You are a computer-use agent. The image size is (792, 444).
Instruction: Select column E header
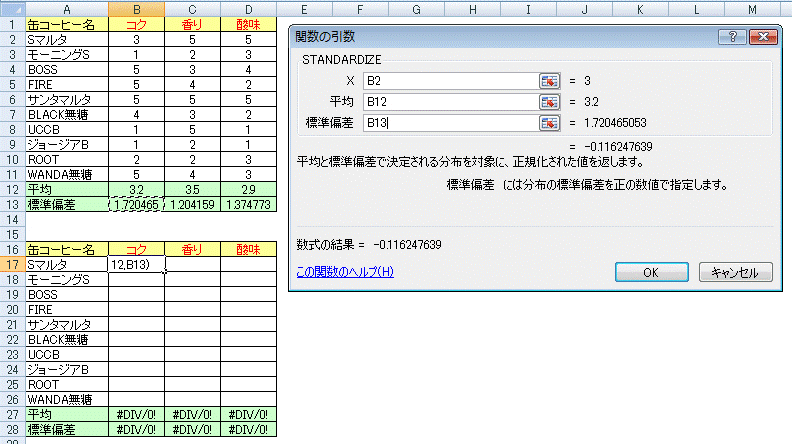(302, 8)
